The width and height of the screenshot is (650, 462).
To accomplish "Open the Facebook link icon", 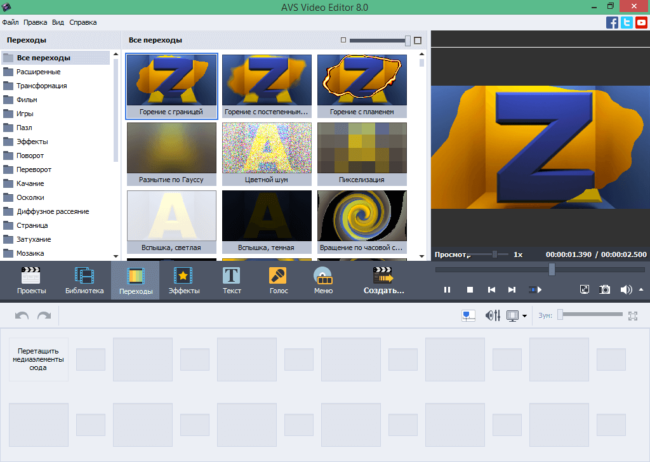I will [611, 22].
